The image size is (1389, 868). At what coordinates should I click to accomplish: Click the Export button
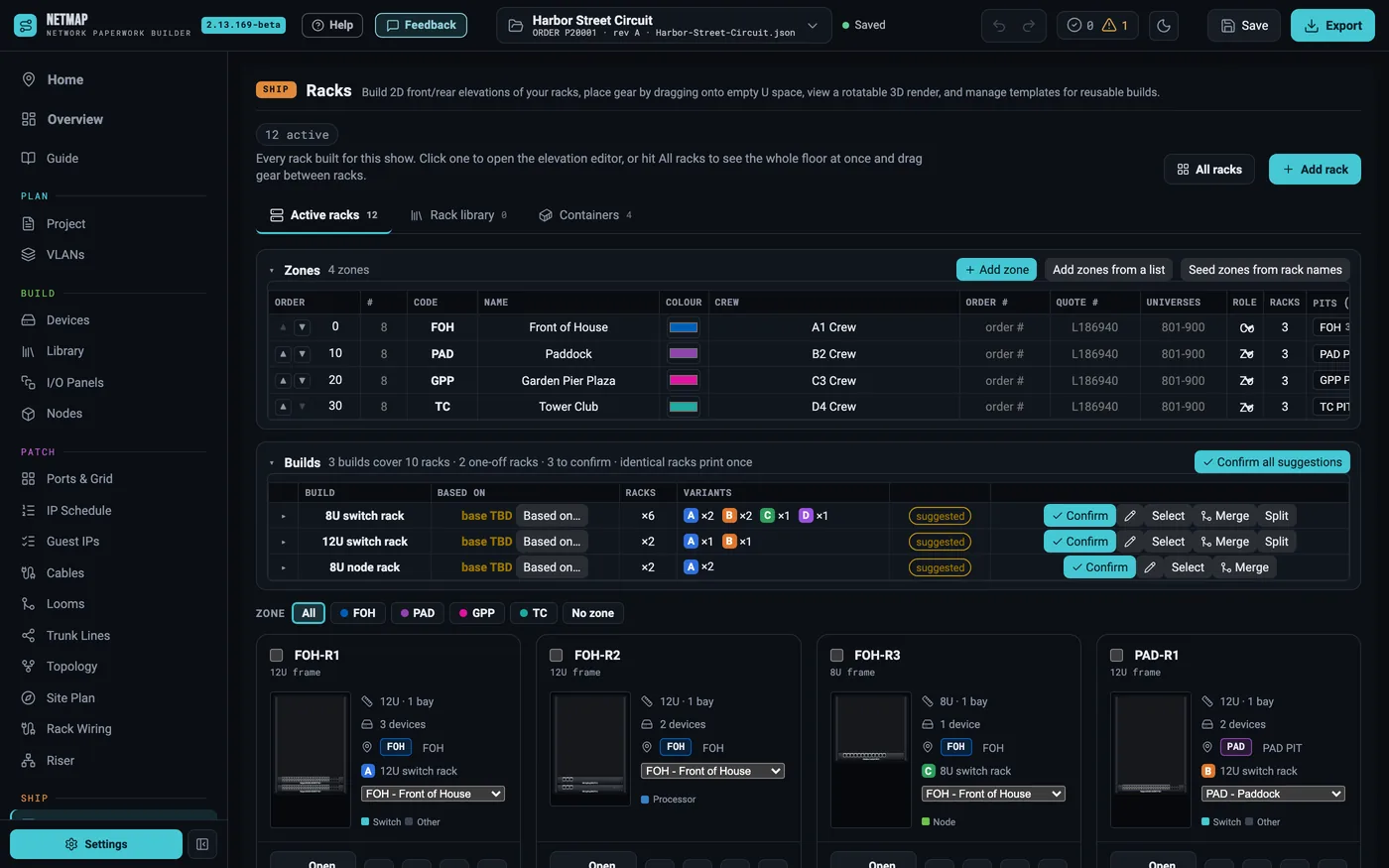pyautogui.click(x=1332, y=26)
